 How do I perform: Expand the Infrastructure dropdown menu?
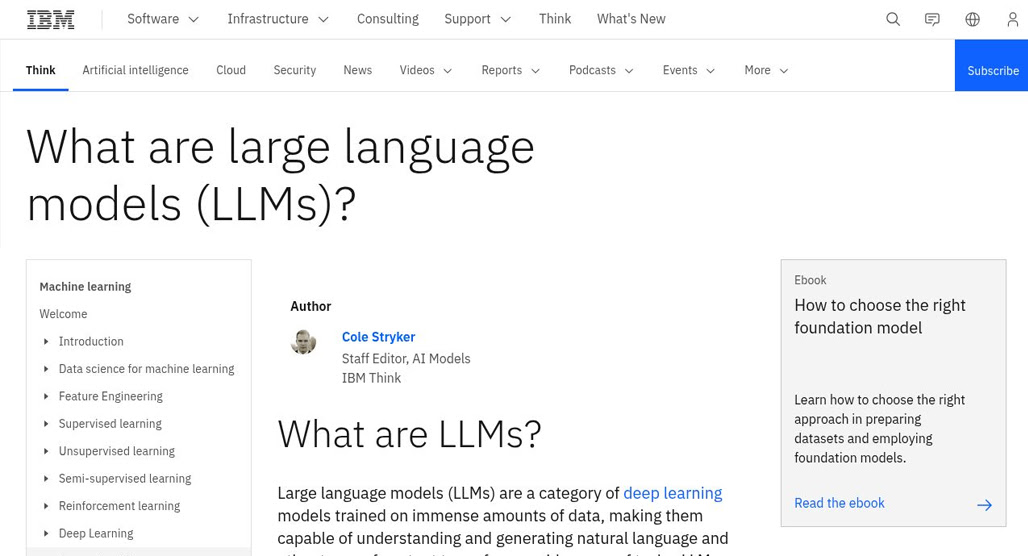coord(278,19)
